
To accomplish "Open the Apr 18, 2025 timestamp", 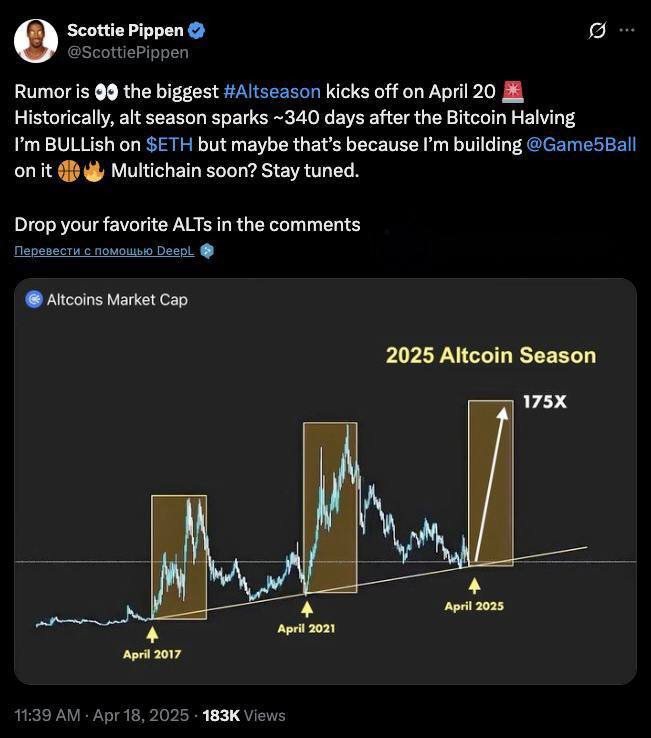I will coord(141,715).
